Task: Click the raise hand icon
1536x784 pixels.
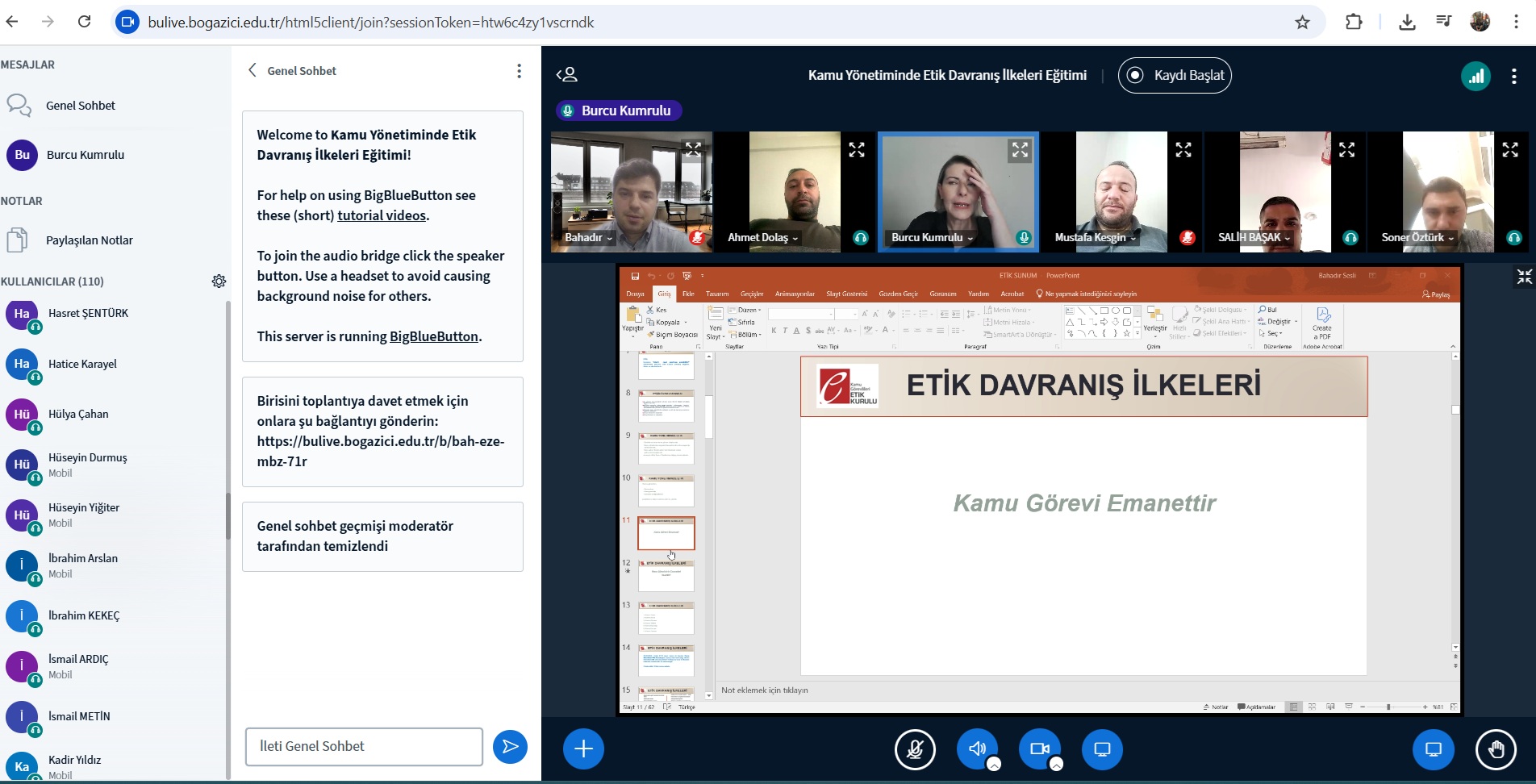Action: (x=1496, y=749)
